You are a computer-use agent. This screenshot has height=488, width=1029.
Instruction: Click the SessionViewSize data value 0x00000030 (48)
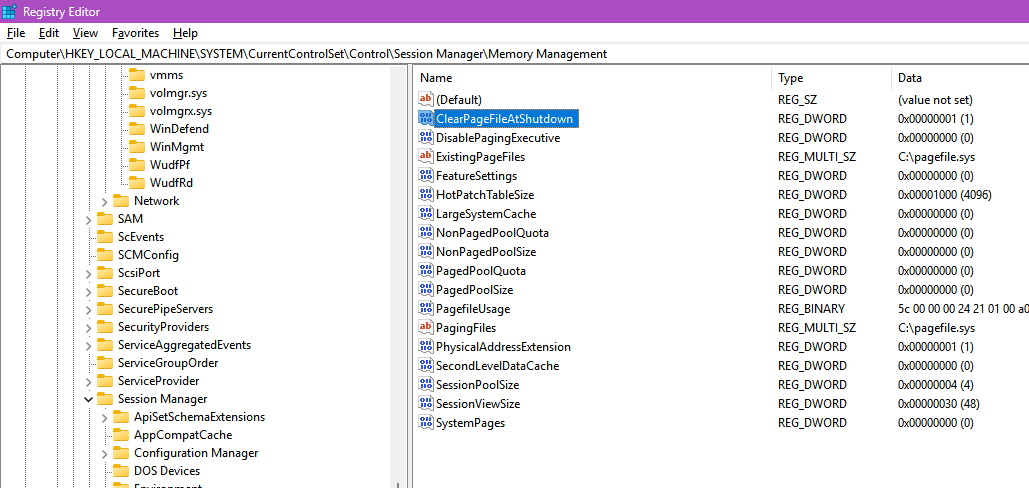point(938,403)
